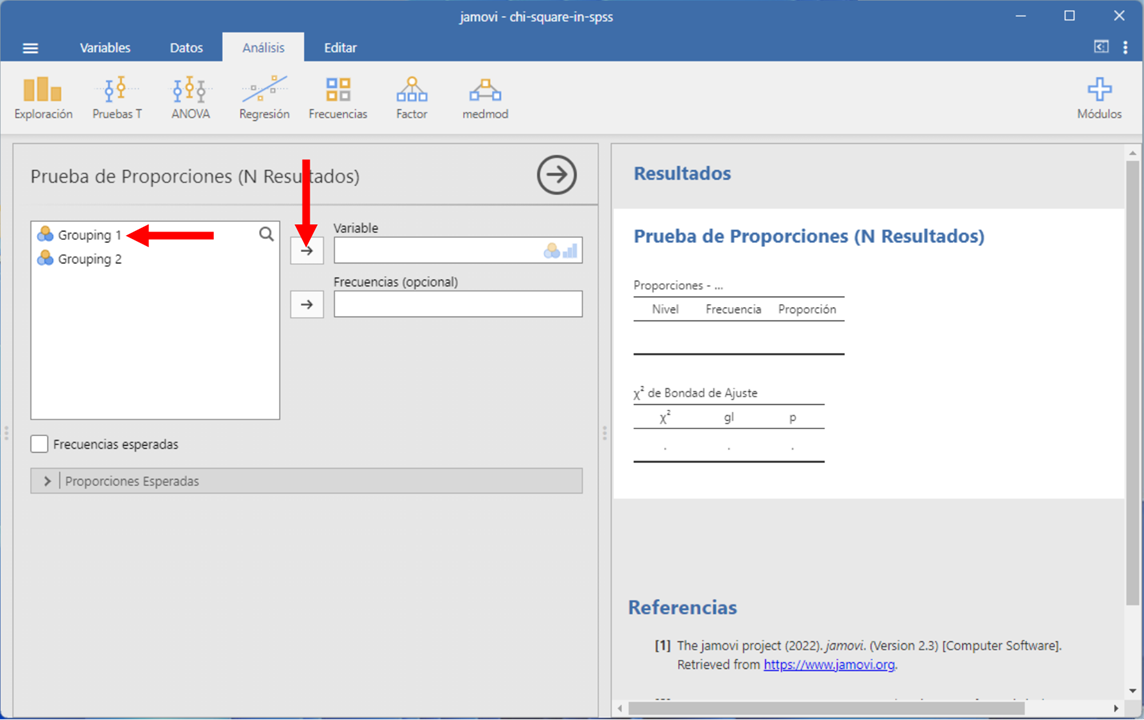
Task: Open the Factor analysis menu
Action: 411,98
